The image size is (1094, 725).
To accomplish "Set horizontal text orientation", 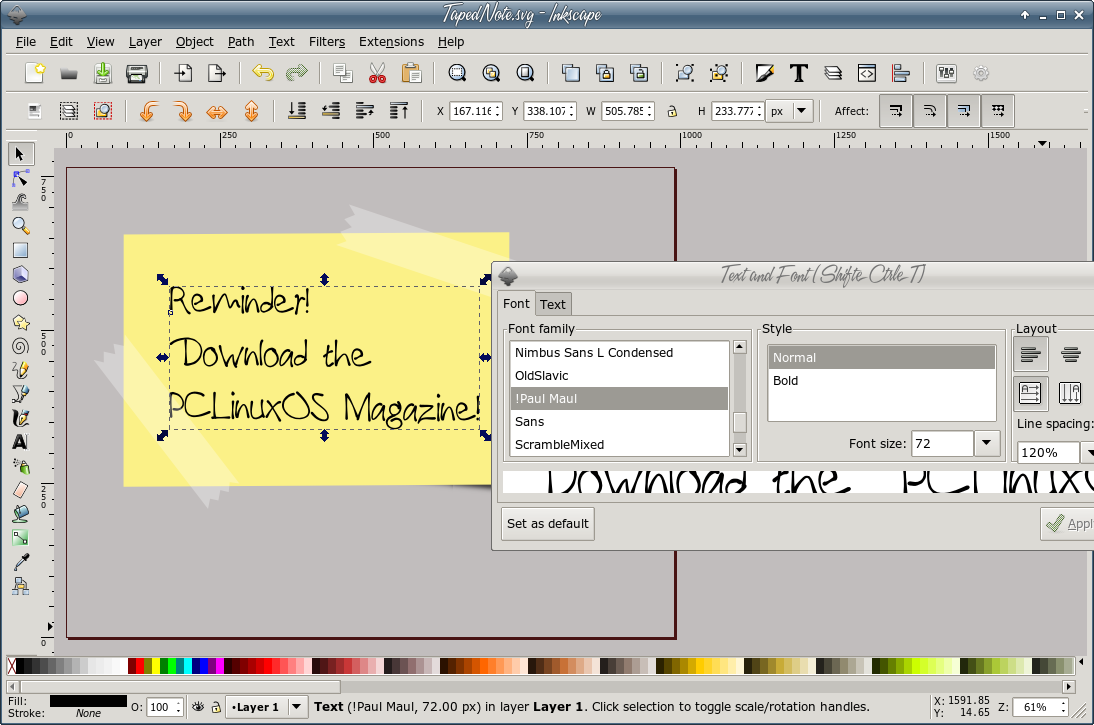I will click(1031, 393).
